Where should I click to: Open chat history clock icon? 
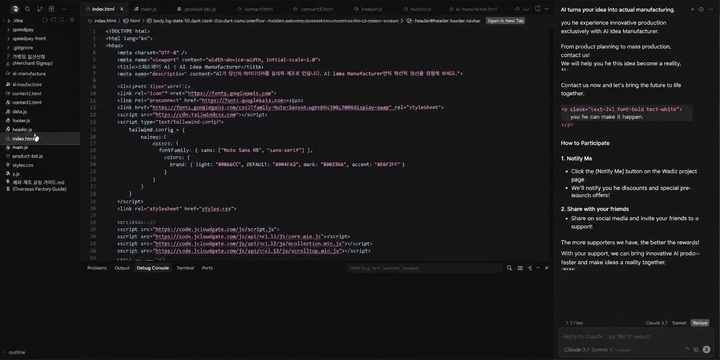click(x=701, y=9)
